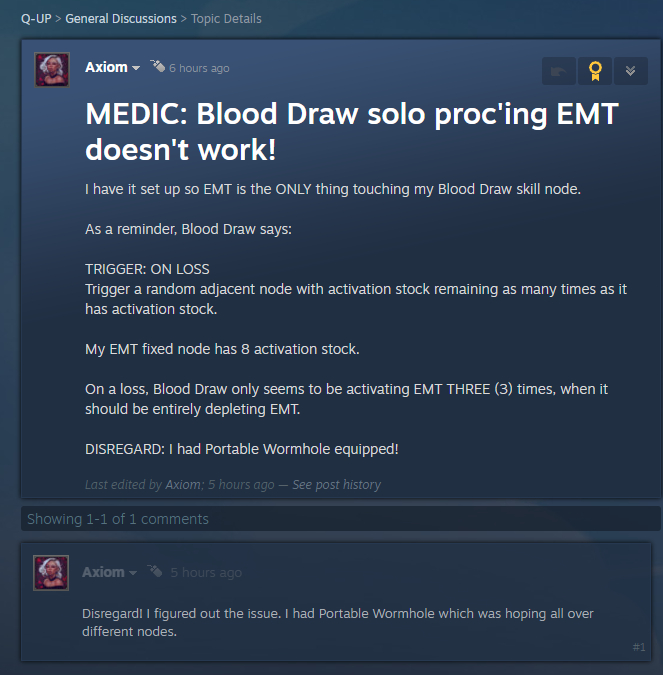The height and width of the screenshot is (675, 663).
Task: Click Axiom username in the comment
Action: [103, 572]
